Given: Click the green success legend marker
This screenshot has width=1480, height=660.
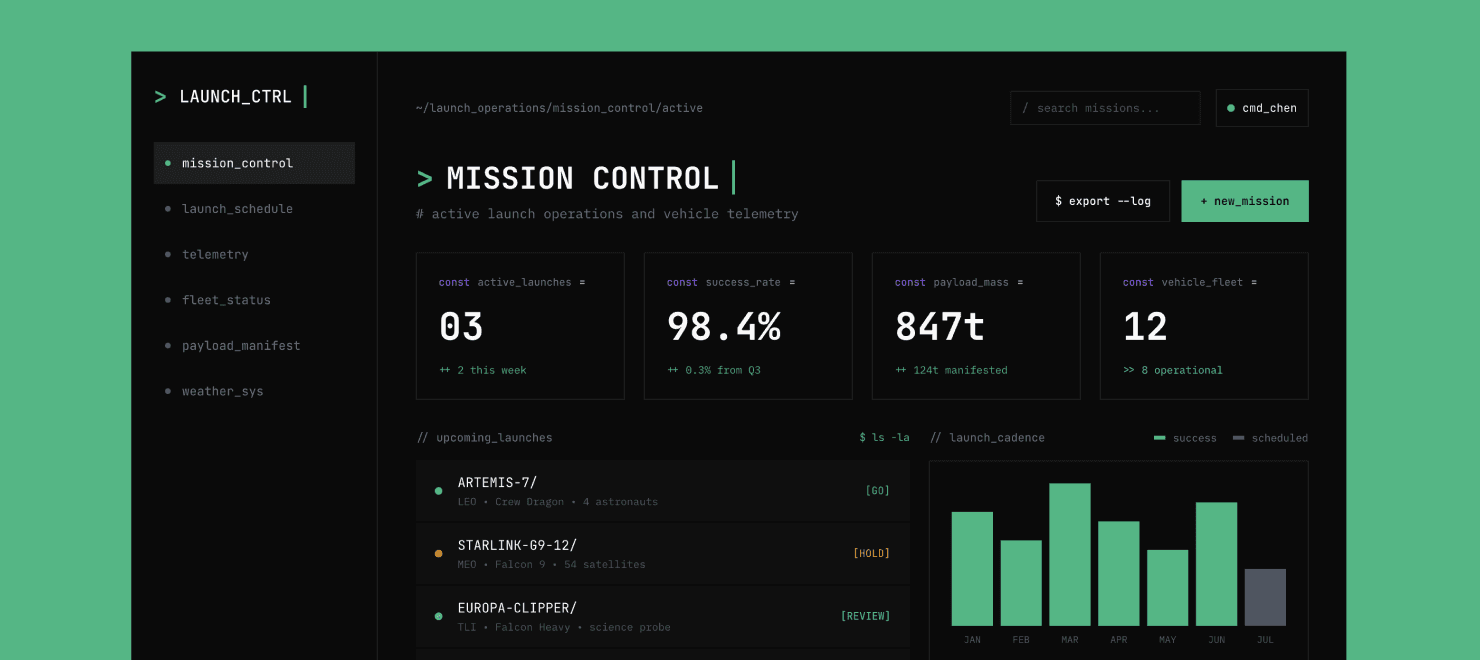Looking at the screenshot, I should pyautogui.click(x=1159, y=438).
